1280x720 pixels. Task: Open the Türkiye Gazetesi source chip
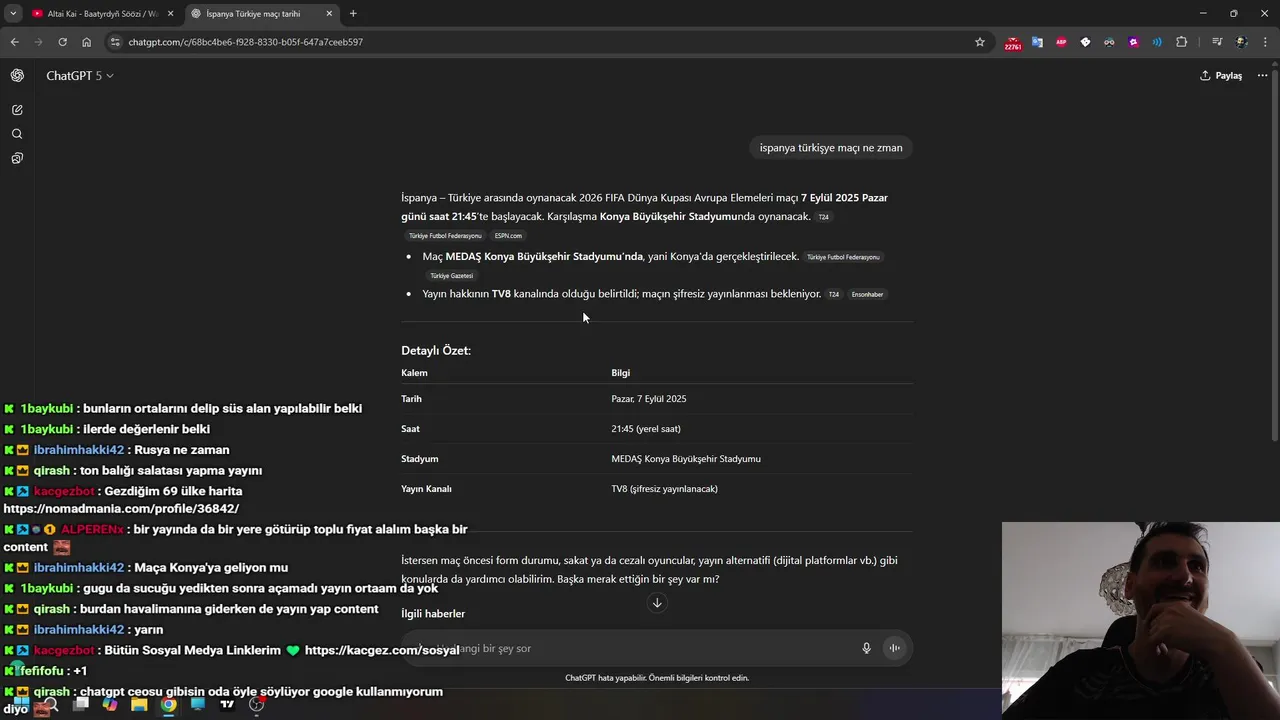coord(452,276)
